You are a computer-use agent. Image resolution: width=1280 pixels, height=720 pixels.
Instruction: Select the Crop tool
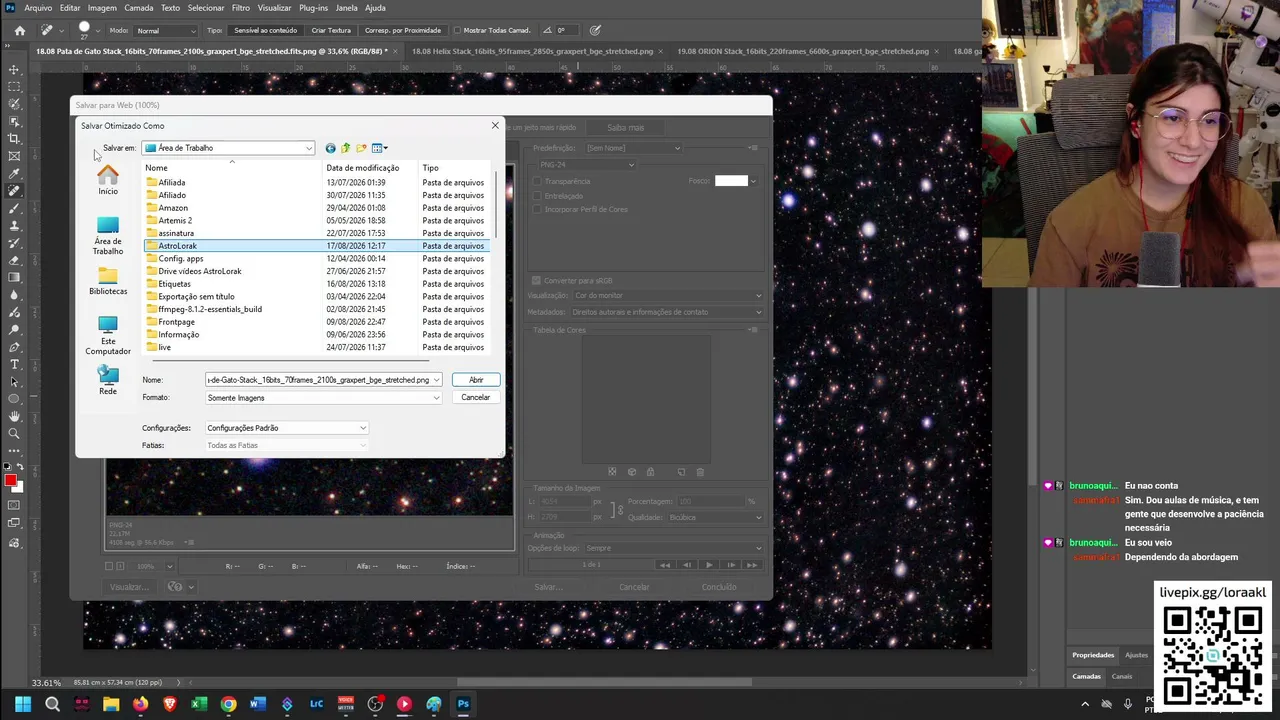[x=14, y=138]
